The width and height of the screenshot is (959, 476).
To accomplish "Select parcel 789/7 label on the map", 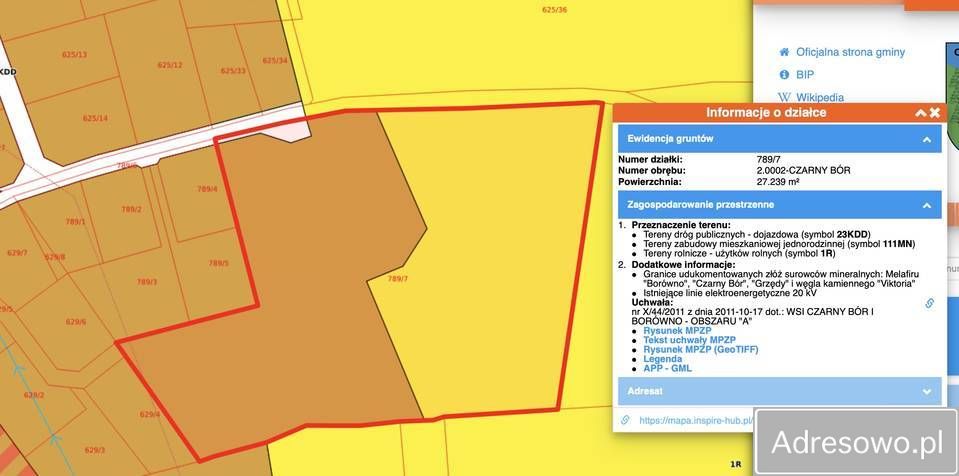I will click(398, 279).
